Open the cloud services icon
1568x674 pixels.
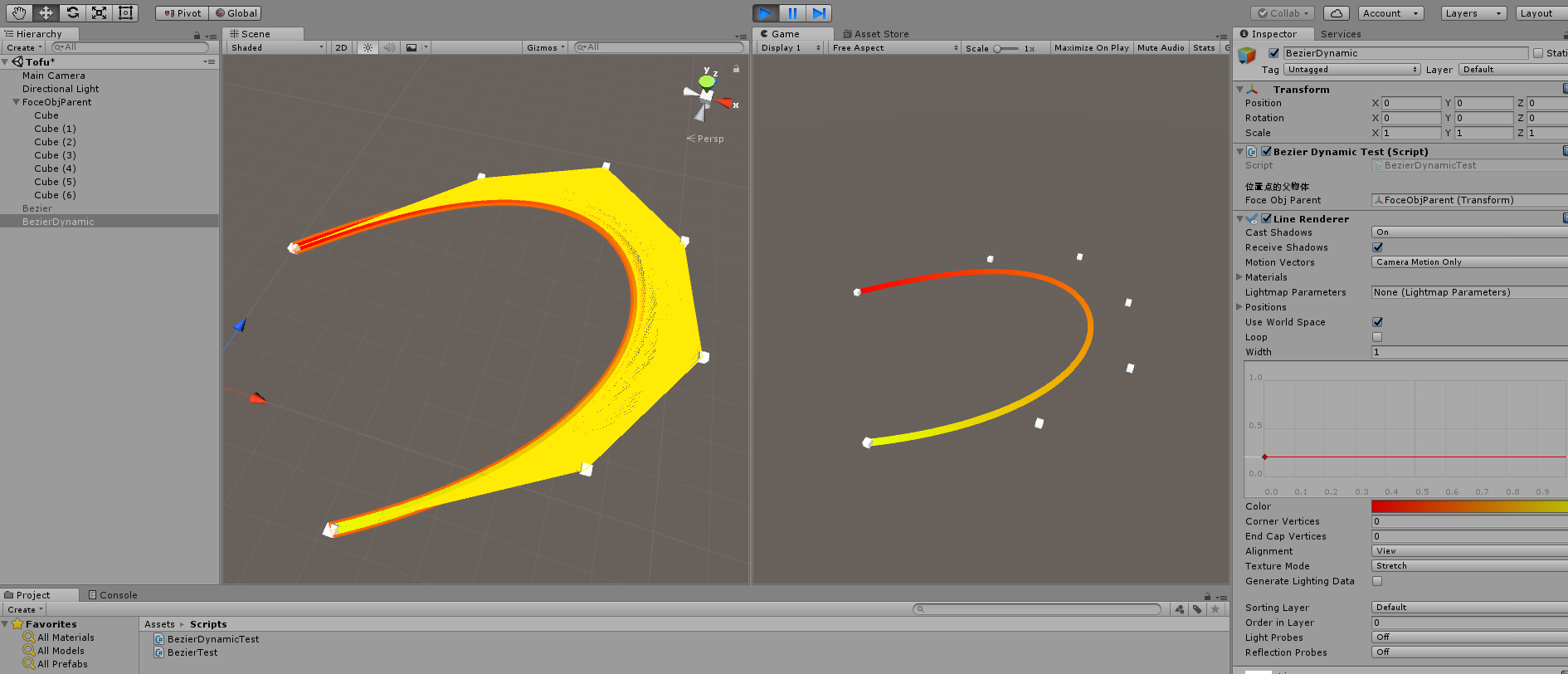pos(1336,13)
